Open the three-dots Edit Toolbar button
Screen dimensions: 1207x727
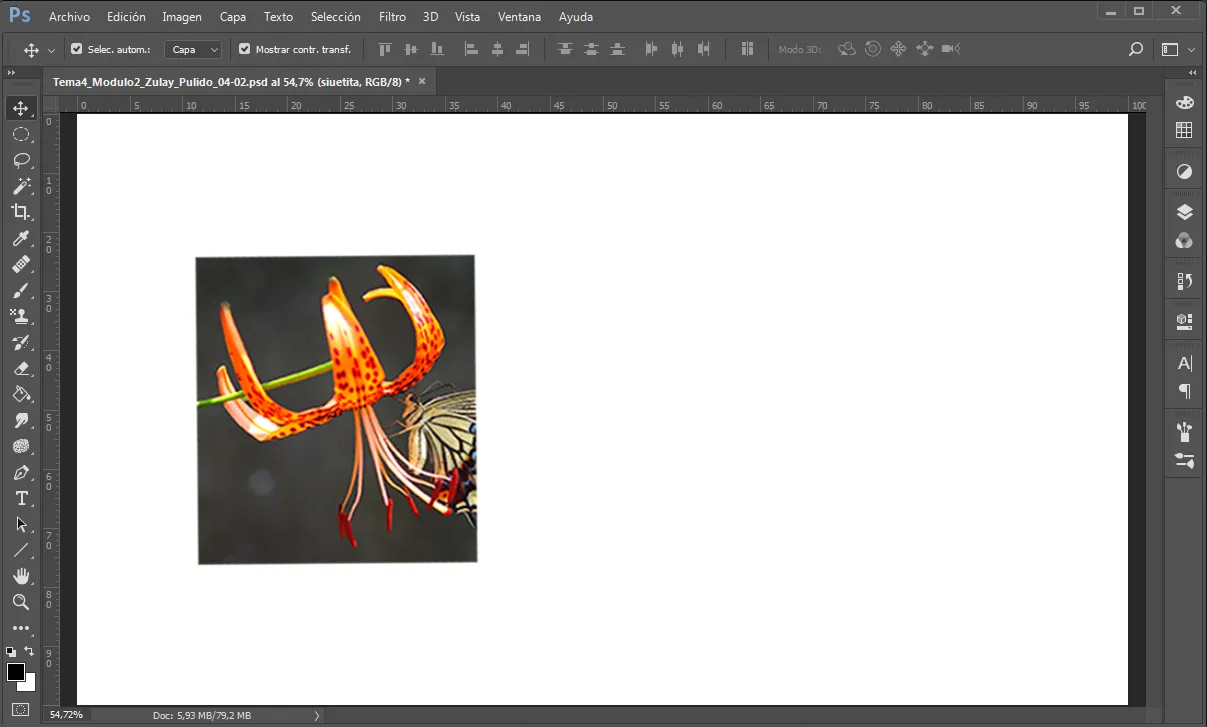click(x=20, y=629)
